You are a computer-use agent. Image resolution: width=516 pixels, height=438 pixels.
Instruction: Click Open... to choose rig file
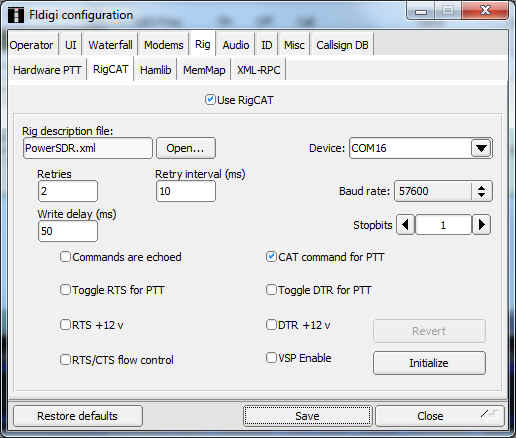coord(186,148)
